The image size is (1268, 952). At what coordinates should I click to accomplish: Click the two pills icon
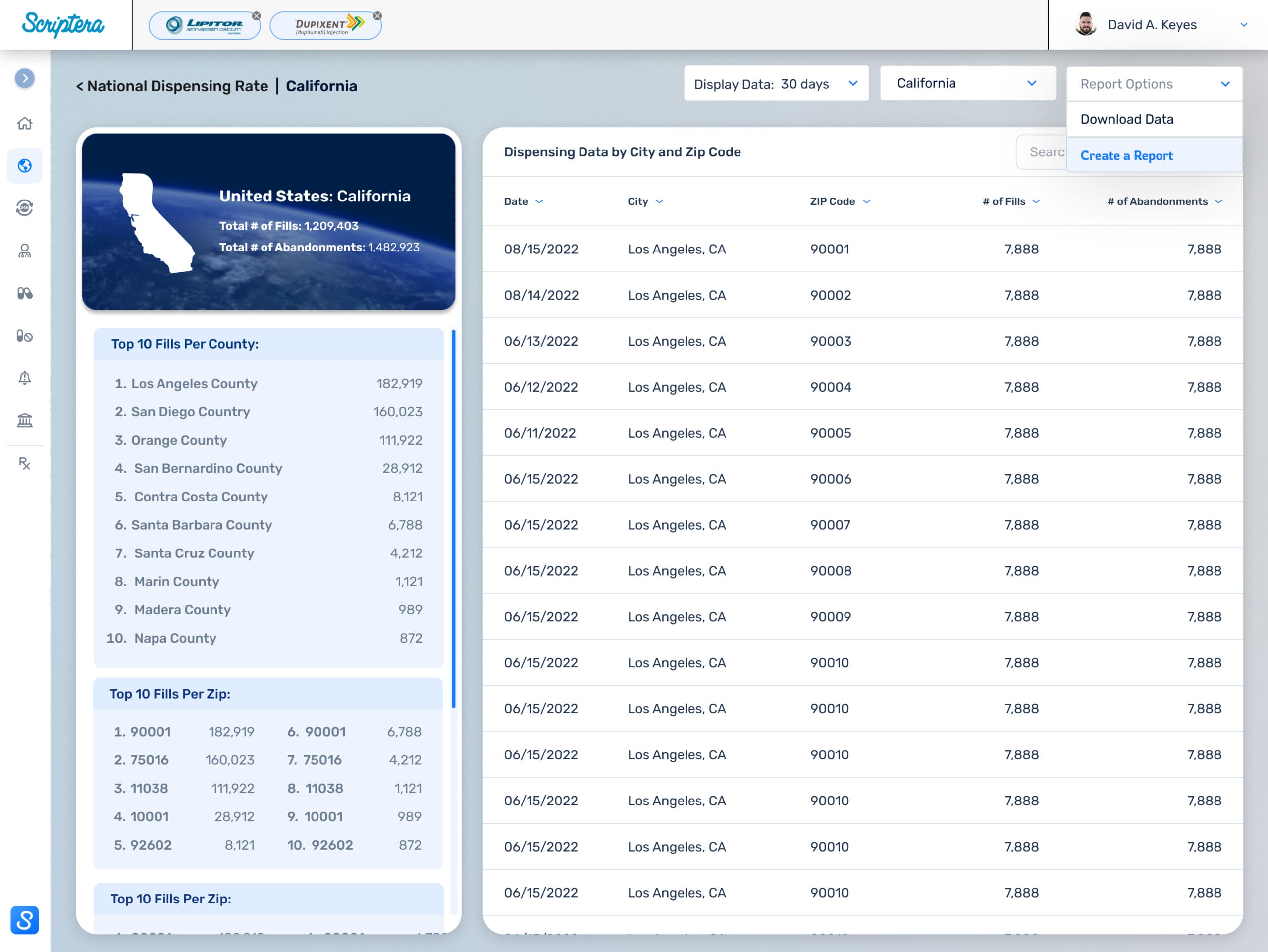click(25, 293)
